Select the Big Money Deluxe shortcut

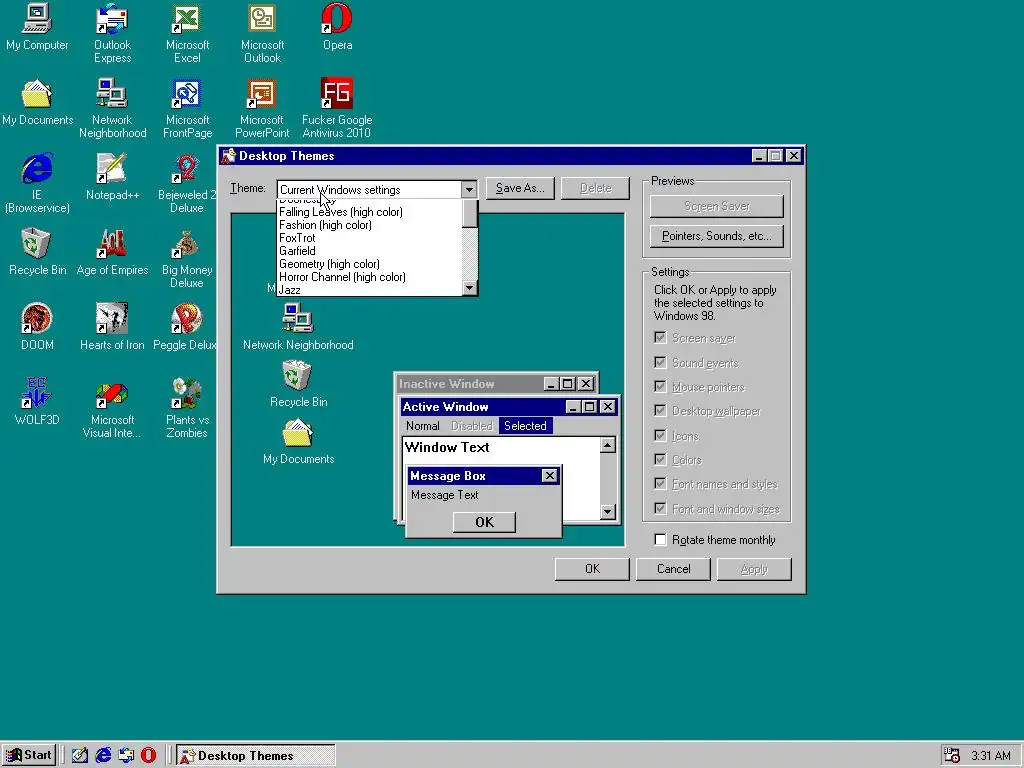point(187,258)
